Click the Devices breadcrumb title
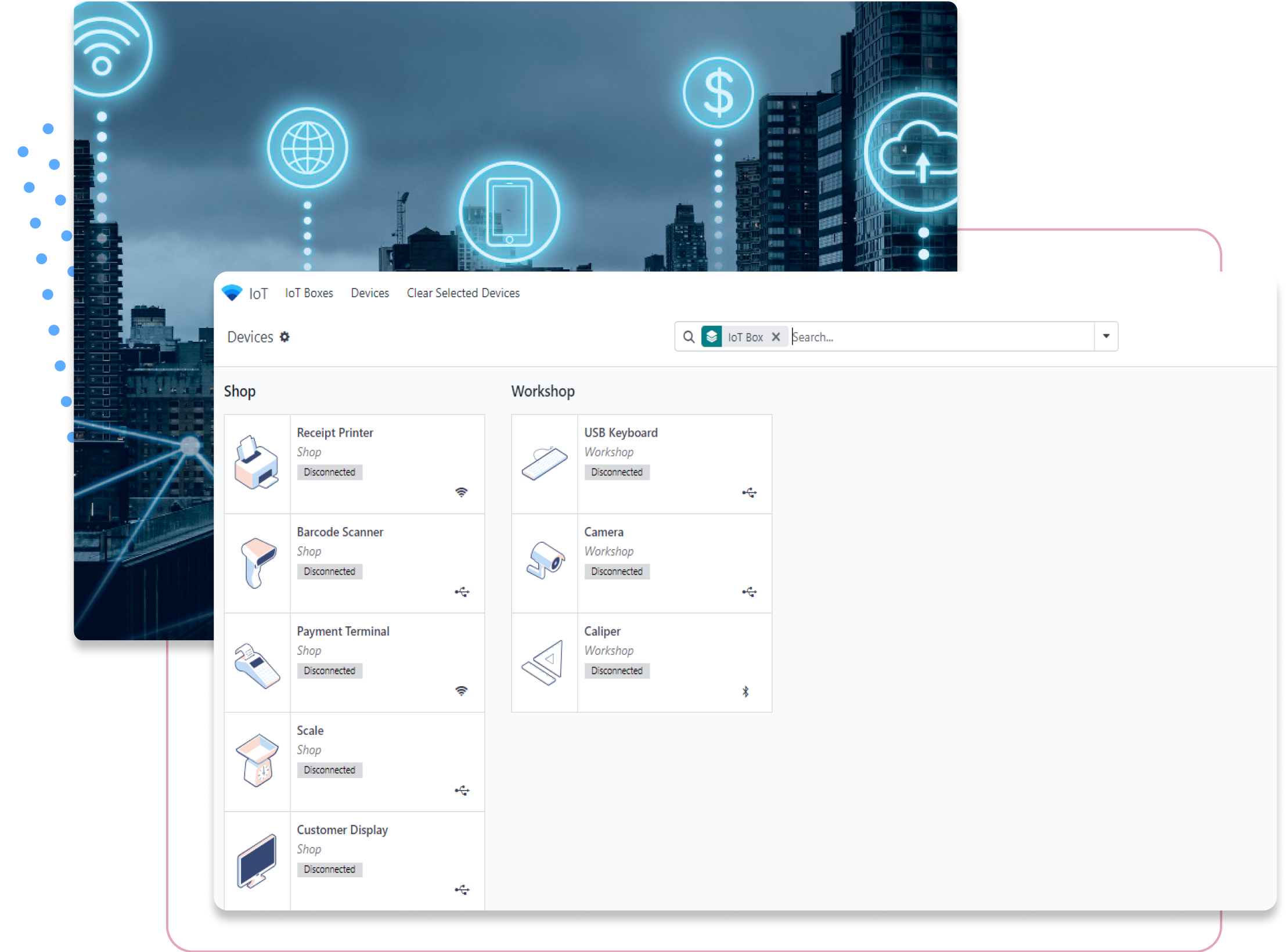The height and width of the screenshot is (952, 1286). click(250, 337)
